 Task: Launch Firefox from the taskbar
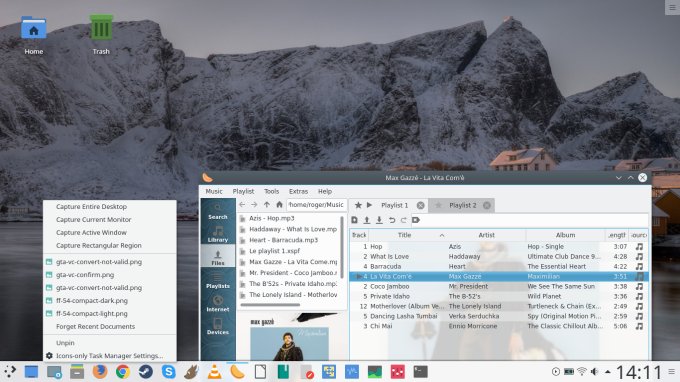pyautogui.click(x=100, y=372)
